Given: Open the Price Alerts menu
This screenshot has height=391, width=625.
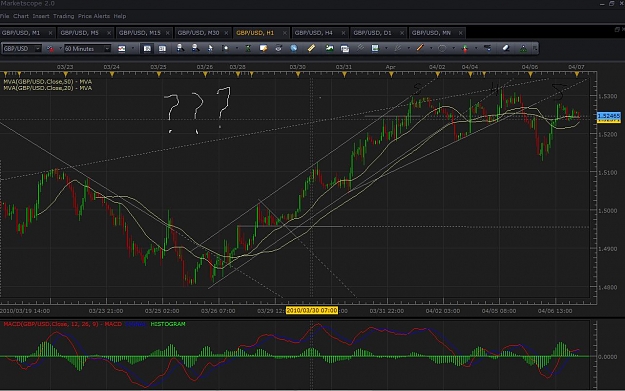Looking at the screenshot, I should coord(94,16).
